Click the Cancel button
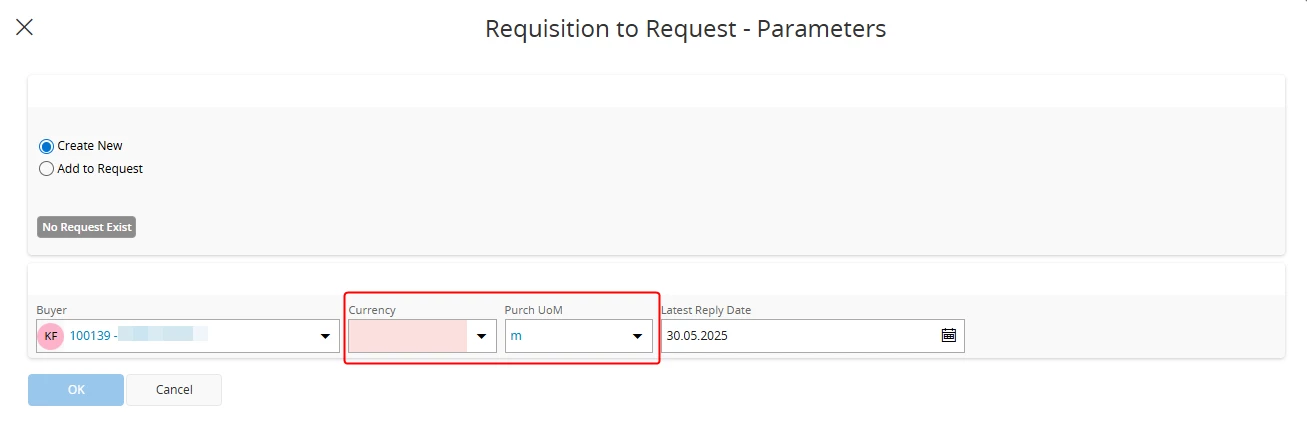Viewport: 1307px width, 437px height. pos(174,390)
